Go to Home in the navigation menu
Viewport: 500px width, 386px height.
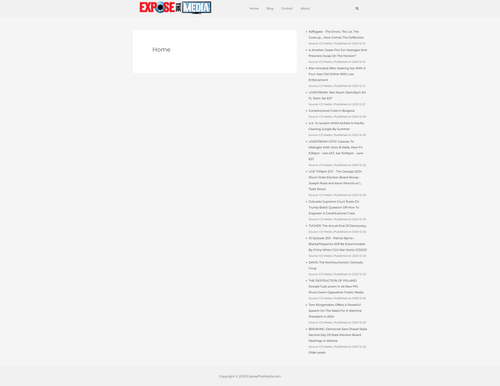pyautogui.click(x=254, y=9)
